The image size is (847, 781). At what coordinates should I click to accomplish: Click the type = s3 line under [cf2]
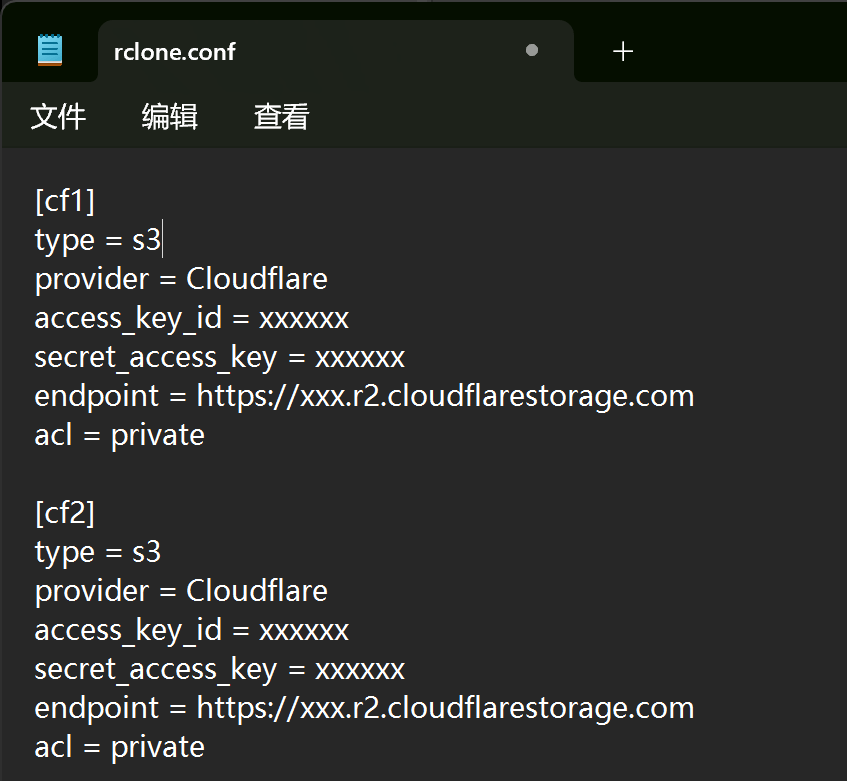click(97, 552)
